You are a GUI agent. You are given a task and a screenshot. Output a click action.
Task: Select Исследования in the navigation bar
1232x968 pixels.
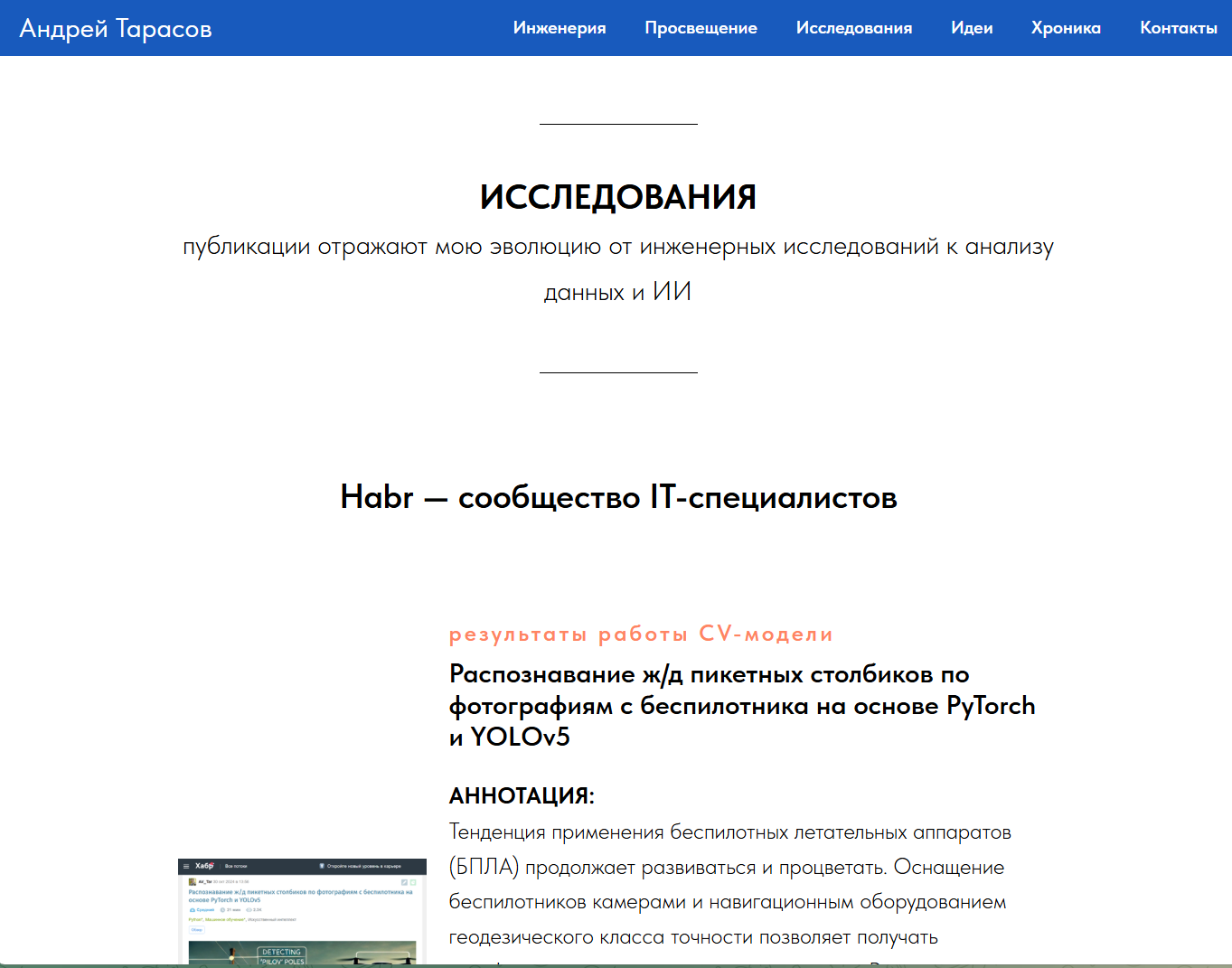(854, 28)
